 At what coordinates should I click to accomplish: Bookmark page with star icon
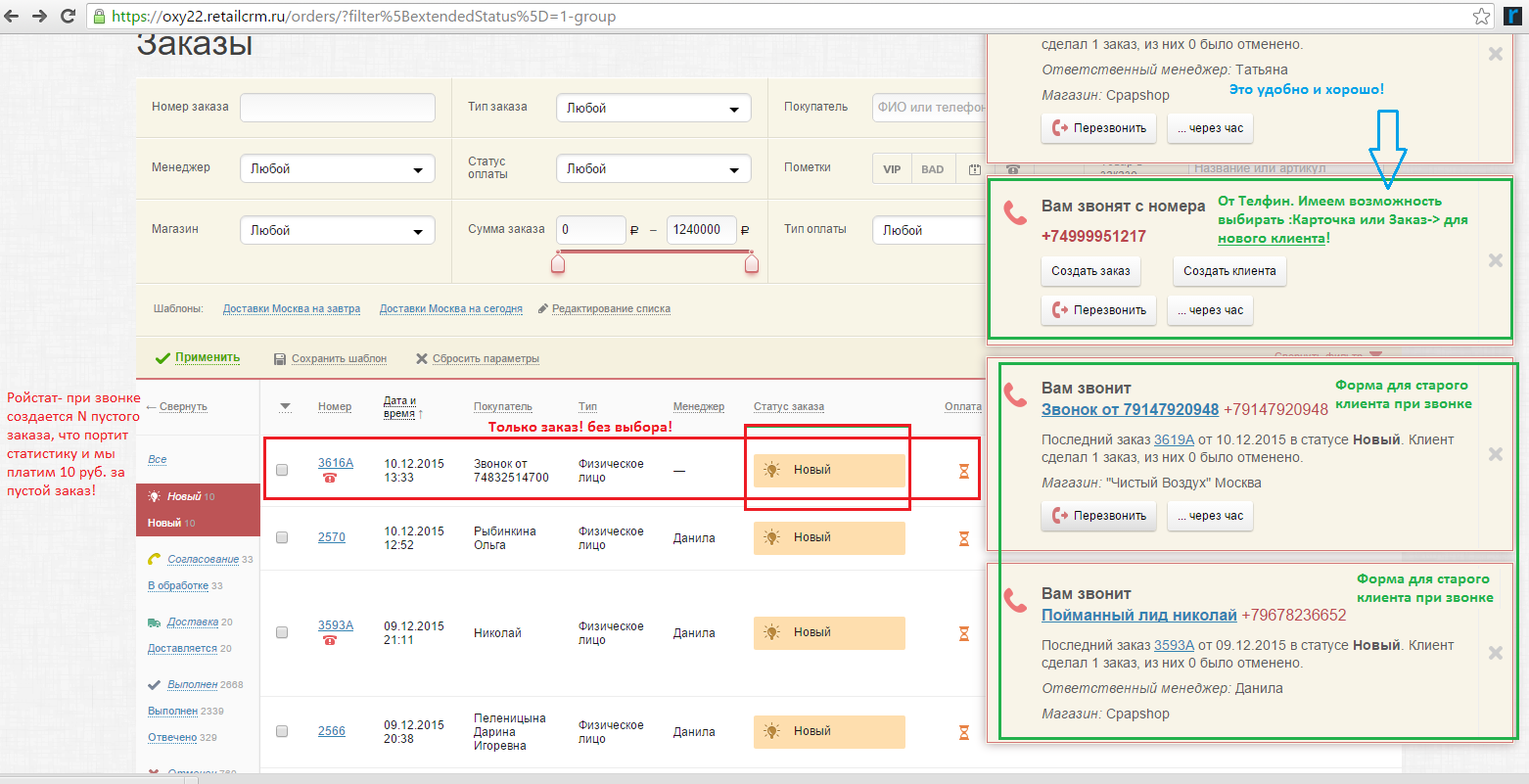(1482, 16)
